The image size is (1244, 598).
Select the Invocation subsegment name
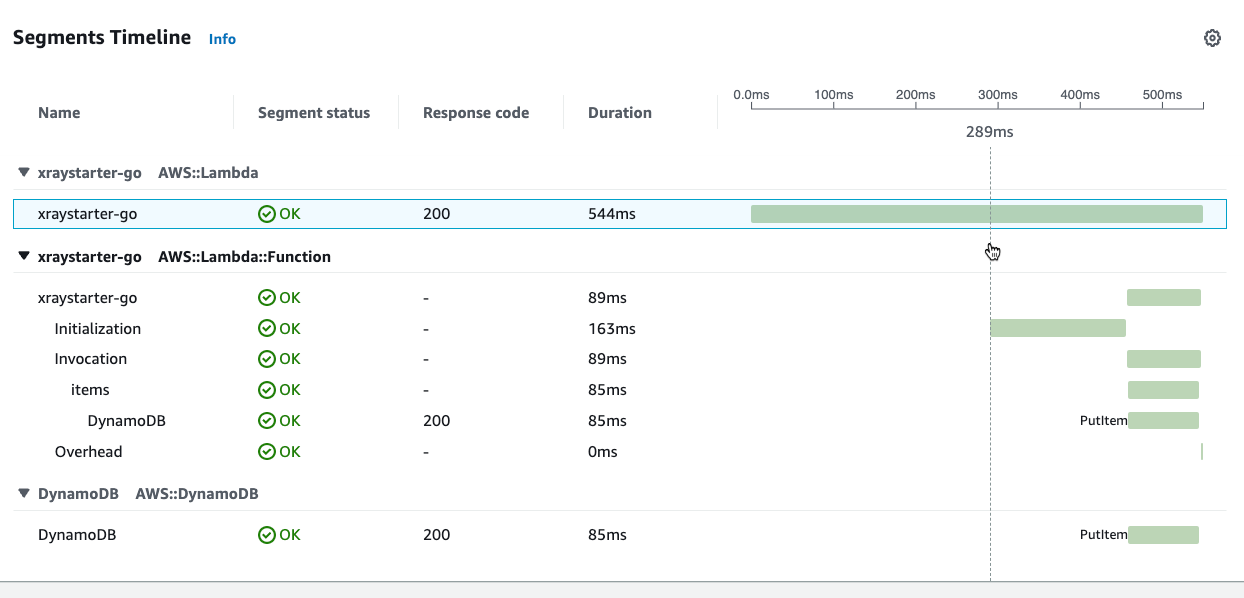pos(91,358)
